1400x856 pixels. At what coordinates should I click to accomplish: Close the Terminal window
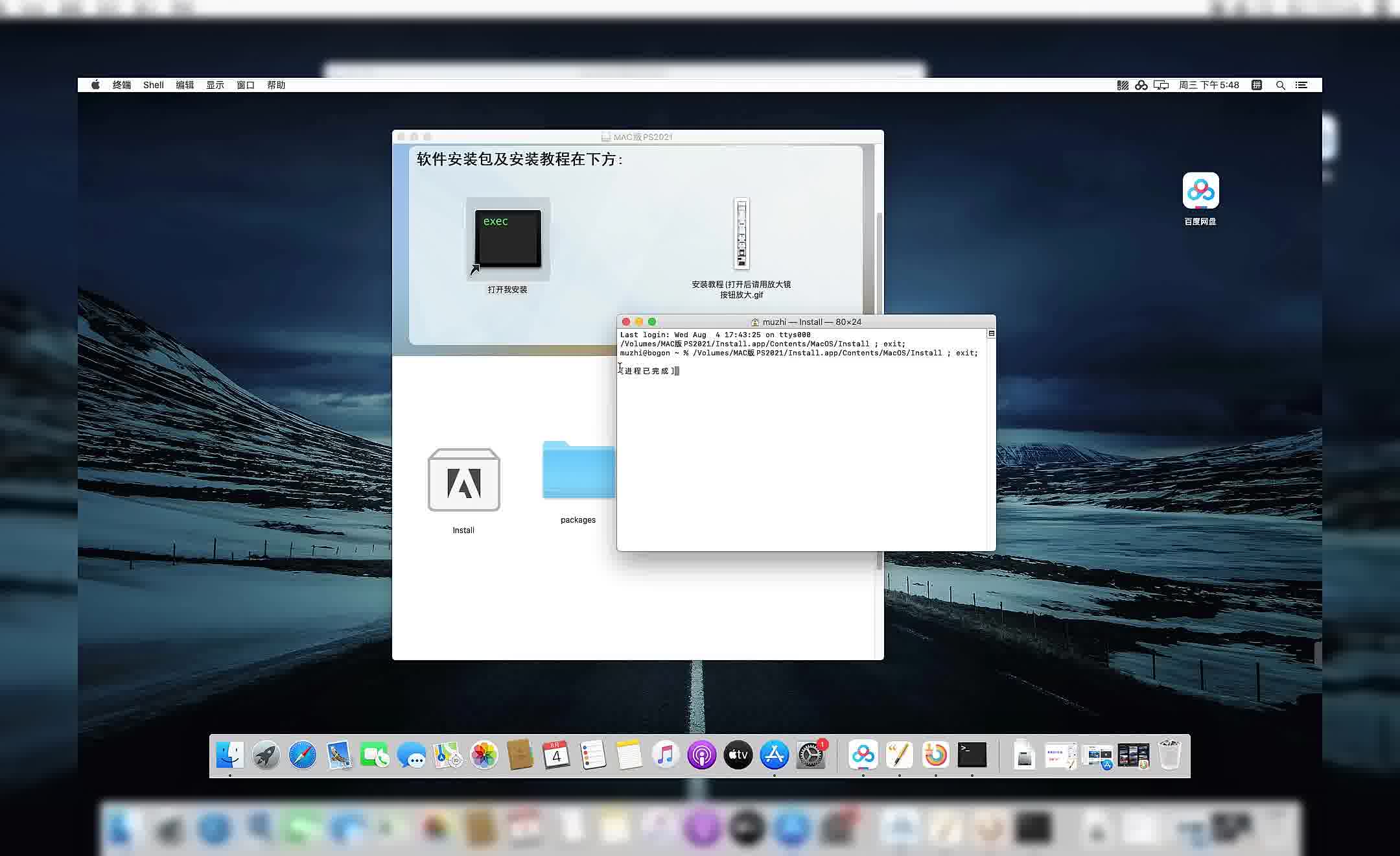(625, 322)
